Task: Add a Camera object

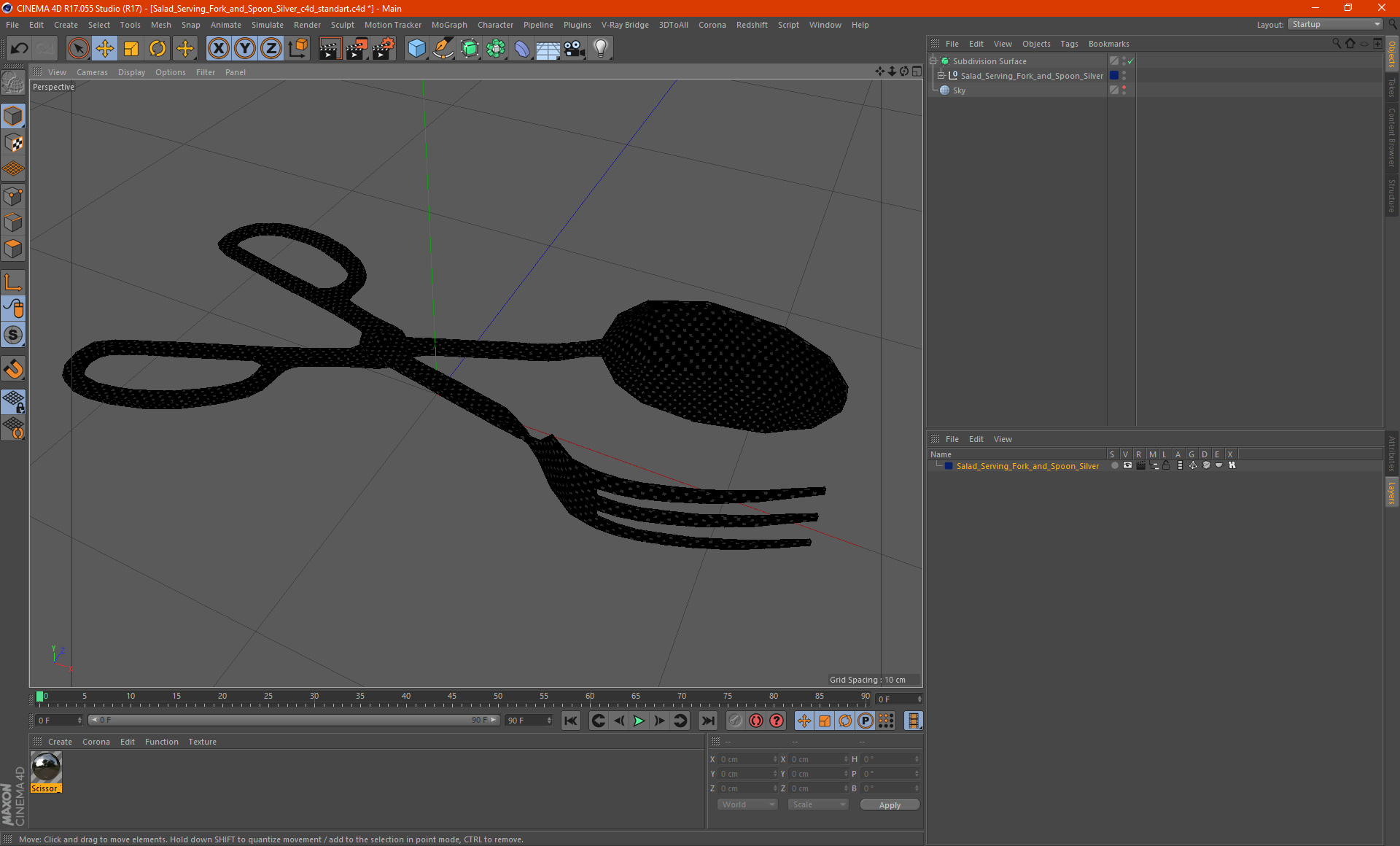Action: pyautogui.click(x=575, y=49)
